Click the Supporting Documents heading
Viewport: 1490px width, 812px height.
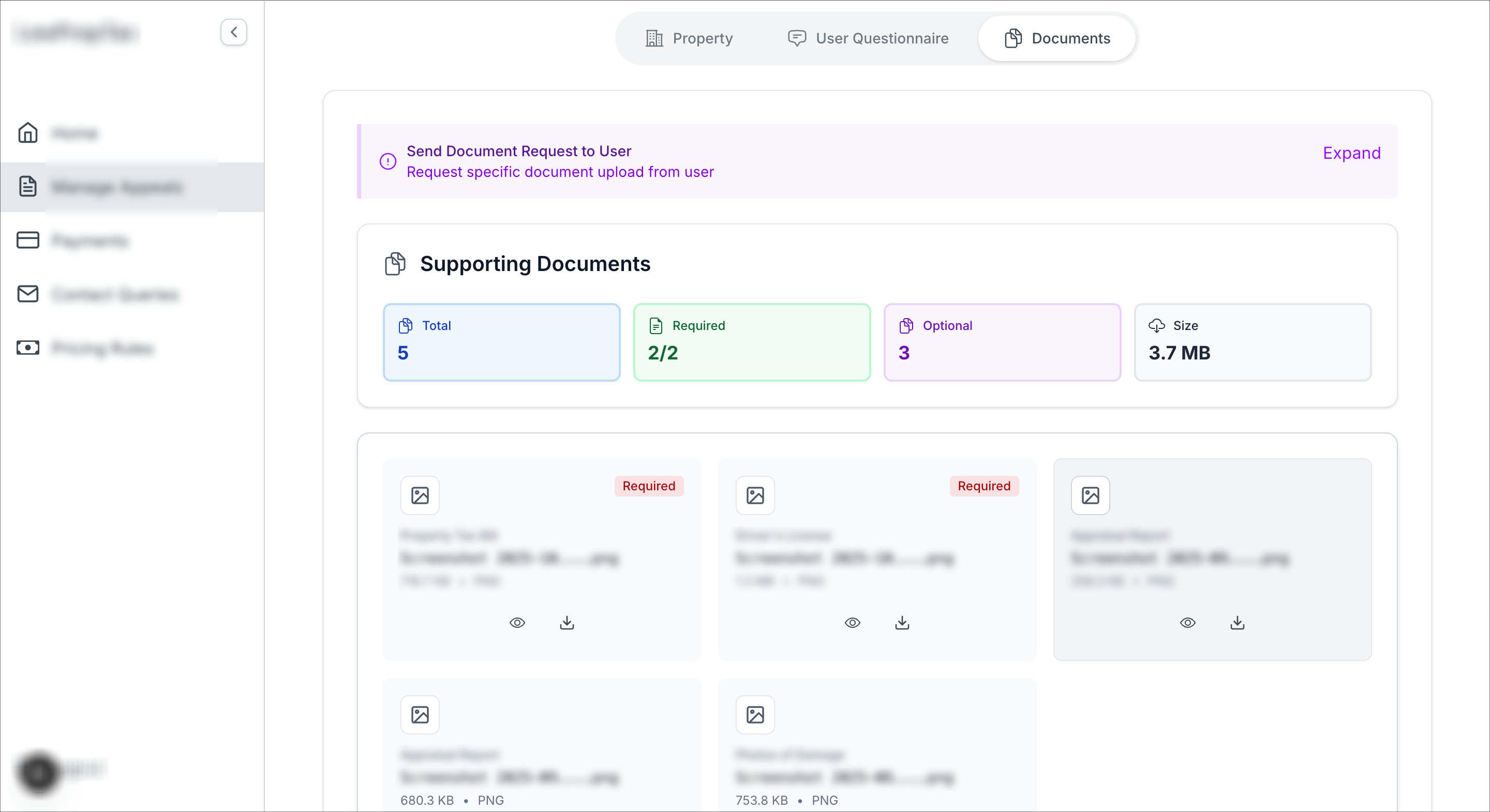(535, 264)
